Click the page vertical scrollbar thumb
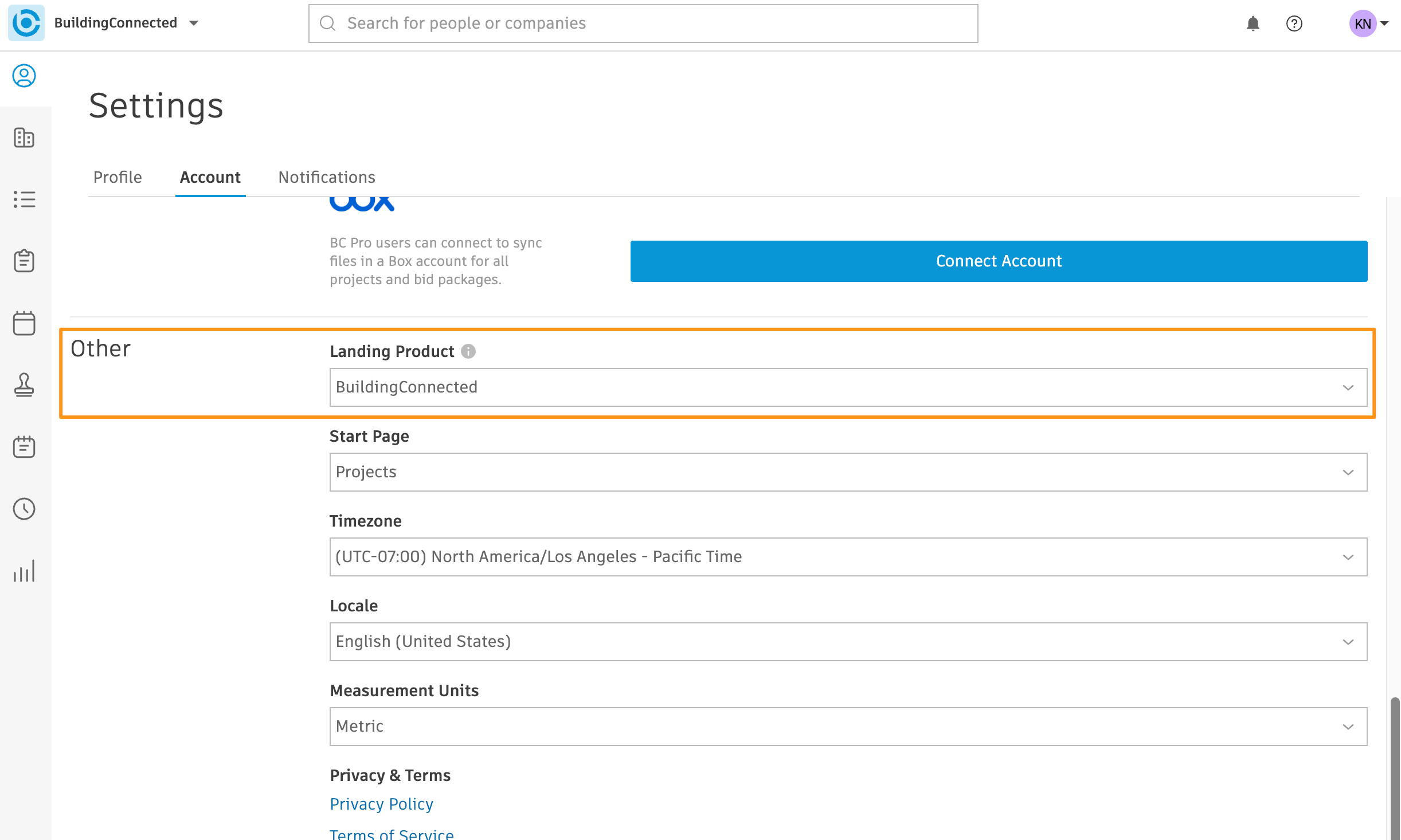 pyautogui.click(x=1395, y=769)
